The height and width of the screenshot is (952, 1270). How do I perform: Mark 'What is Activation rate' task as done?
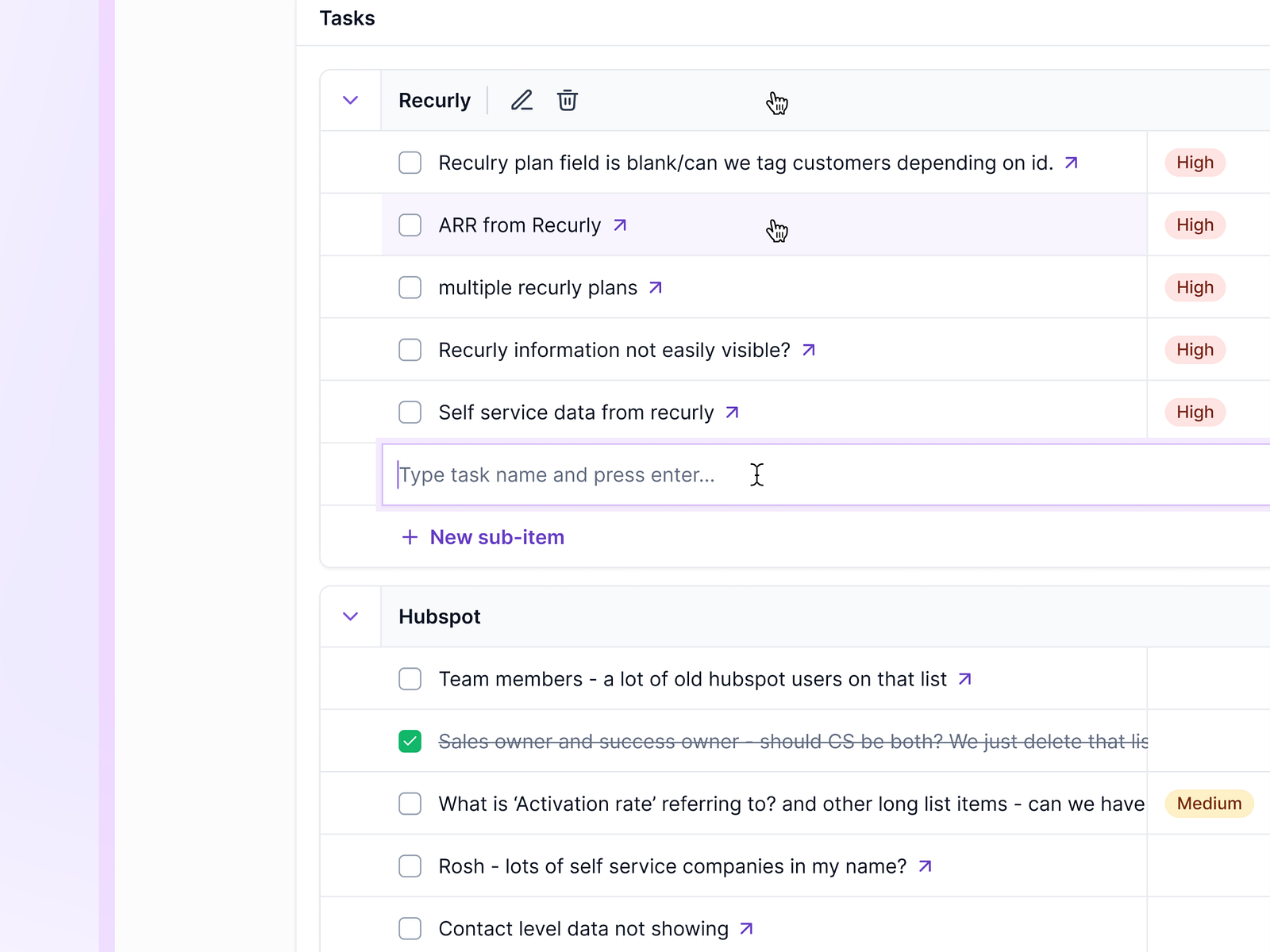point(410,804)
